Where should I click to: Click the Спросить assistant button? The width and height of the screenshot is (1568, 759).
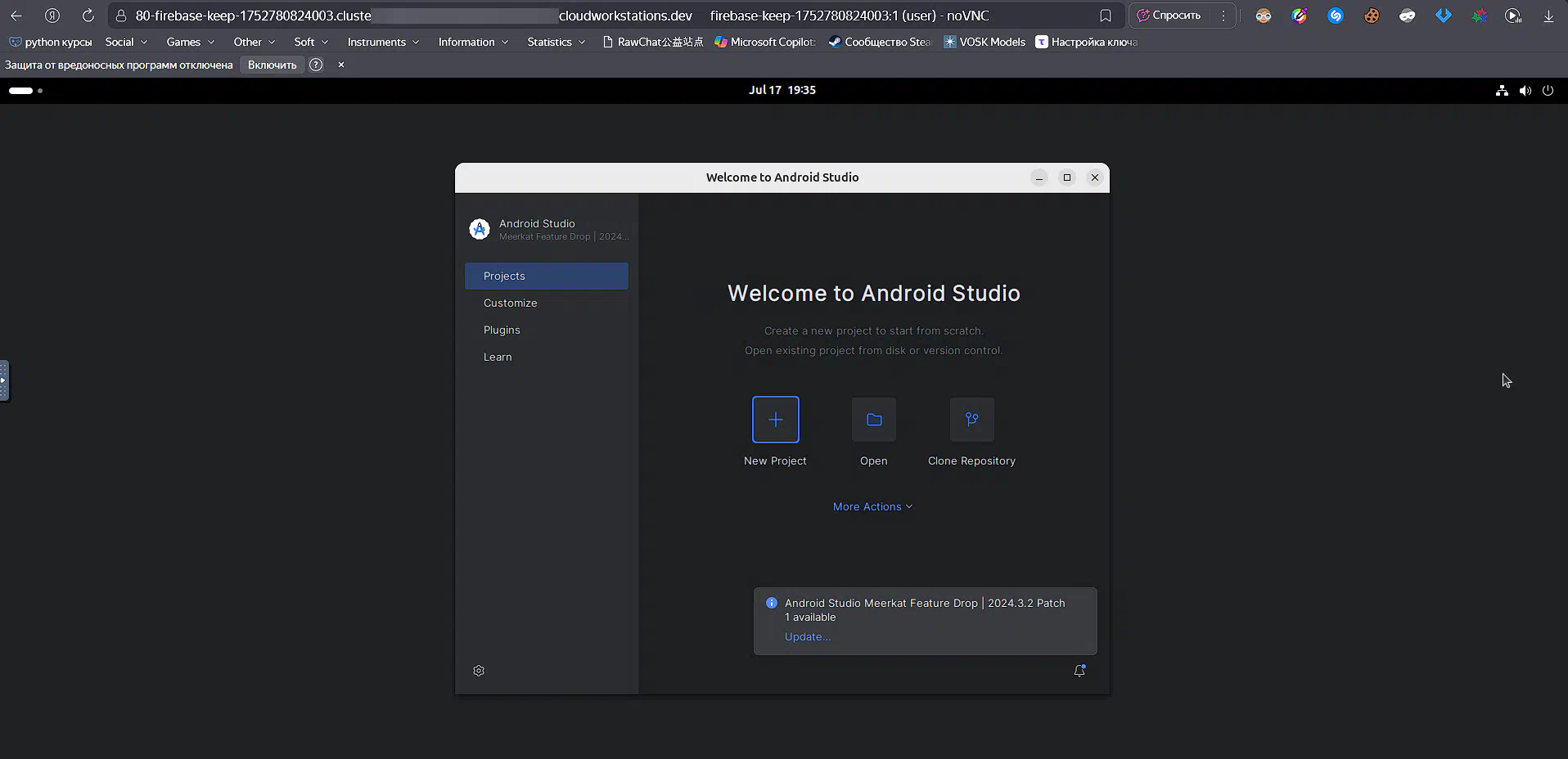(1169, 16)
